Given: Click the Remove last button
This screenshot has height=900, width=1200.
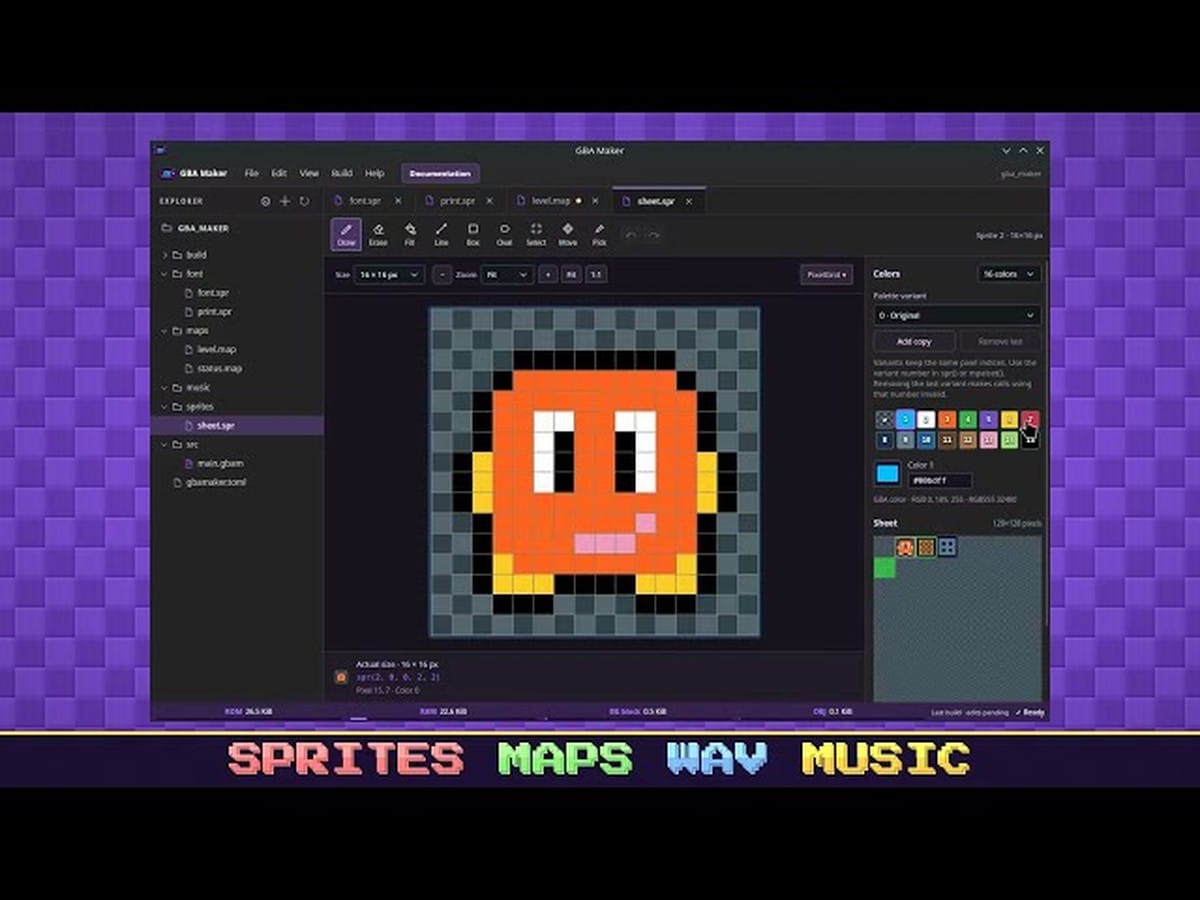Looking at the screenshot, I should 999,341.
